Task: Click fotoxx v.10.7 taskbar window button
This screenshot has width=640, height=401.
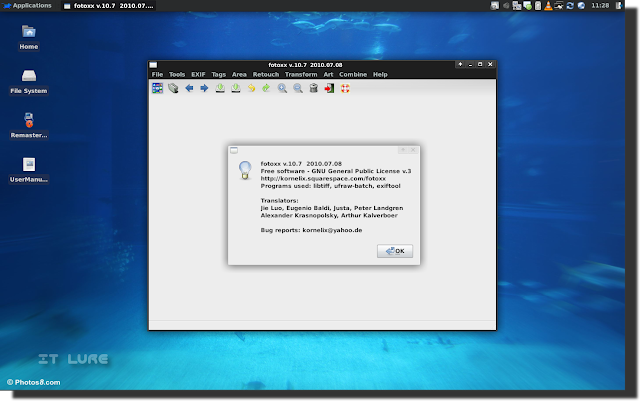Action: click(109, 6)
